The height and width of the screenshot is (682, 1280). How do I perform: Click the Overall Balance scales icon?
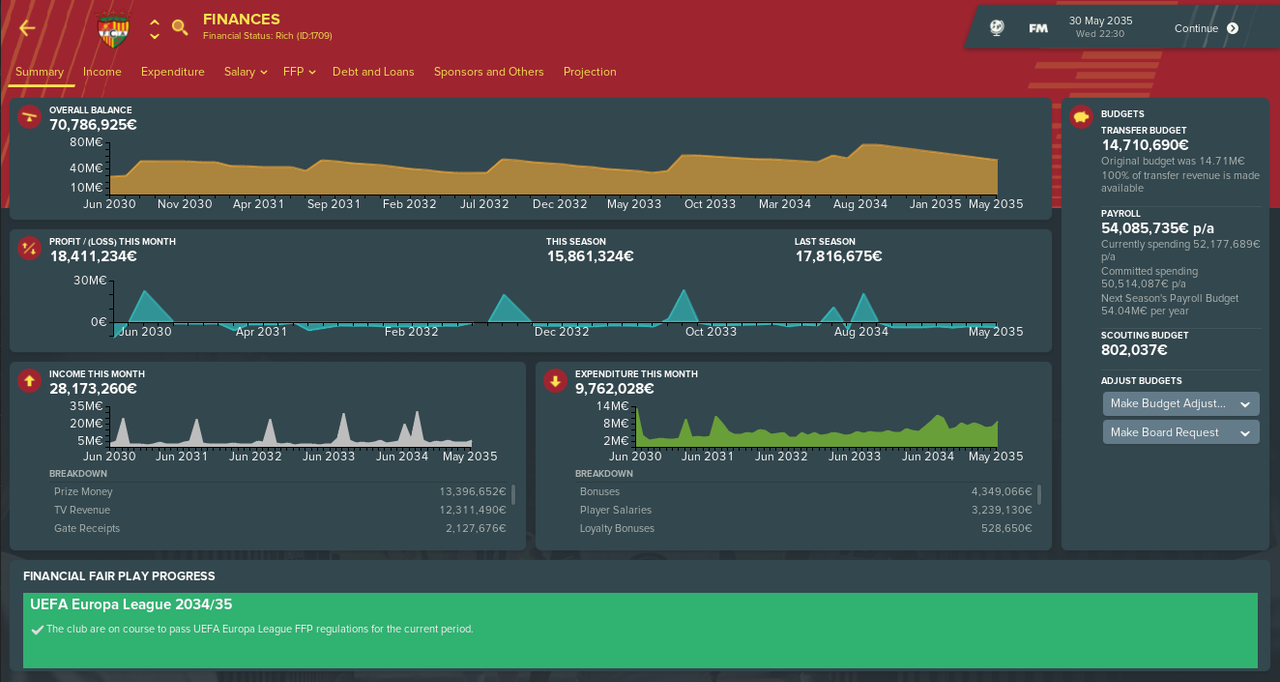(x=29, y=117)
